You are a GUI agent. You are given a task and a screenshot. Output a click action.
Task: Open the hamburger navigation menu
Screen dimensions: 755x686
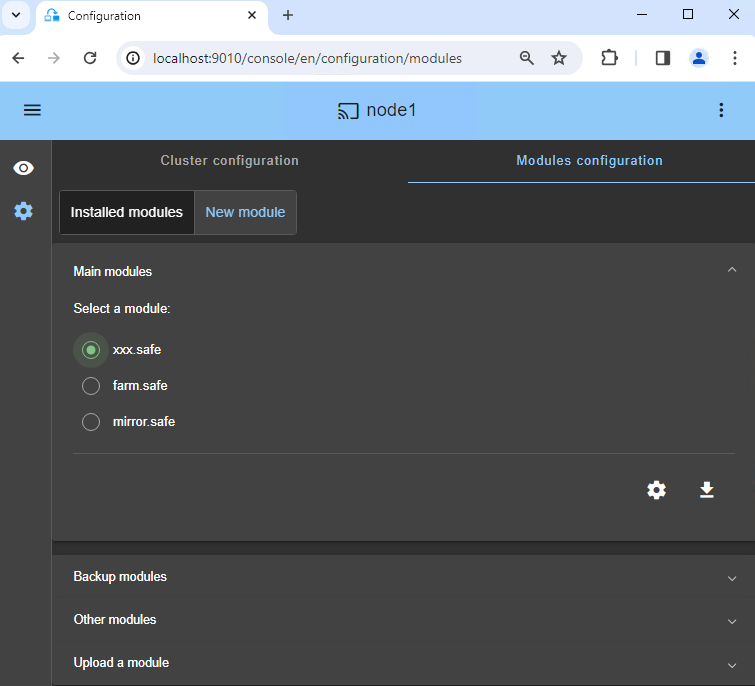coord(32,110)
